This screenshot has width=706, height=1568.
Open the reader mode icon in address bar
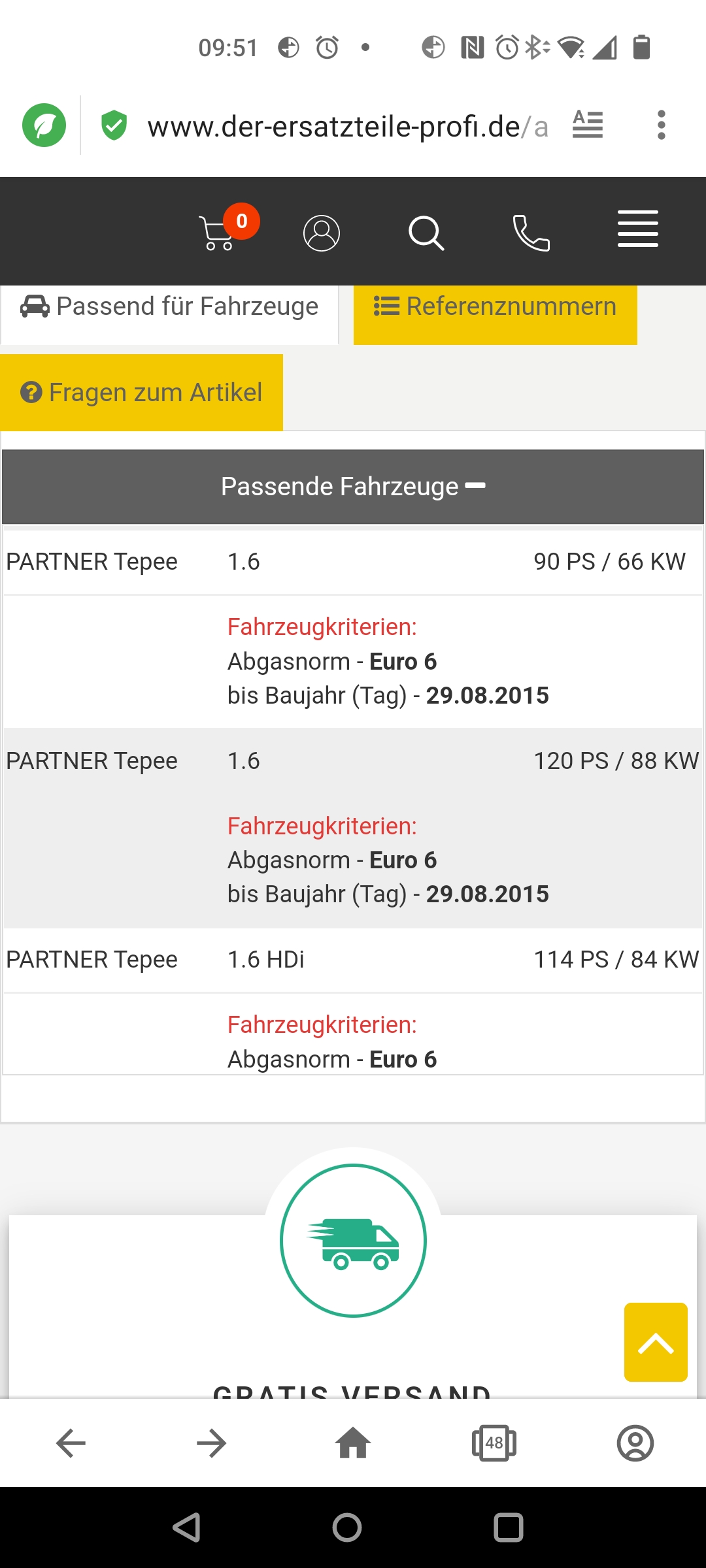click(x=588, y=124)
